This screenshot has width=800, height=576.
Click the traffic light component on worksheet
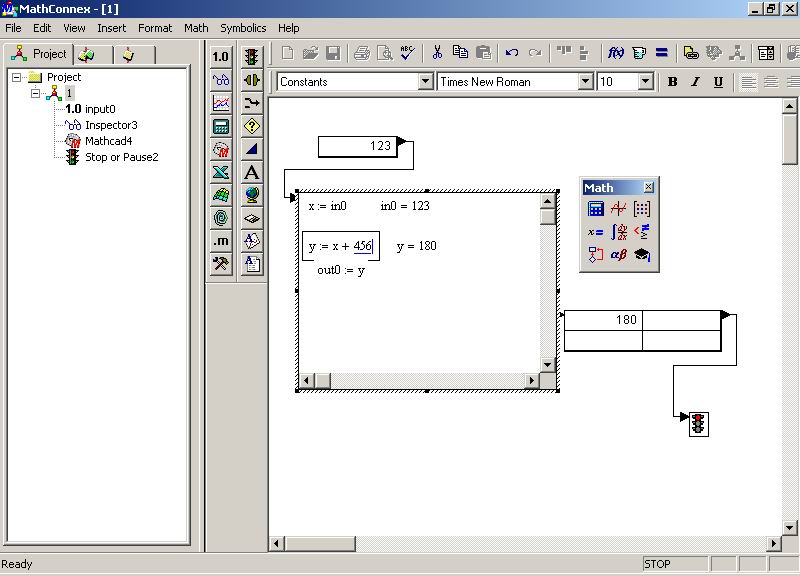[x=698, y=423]
